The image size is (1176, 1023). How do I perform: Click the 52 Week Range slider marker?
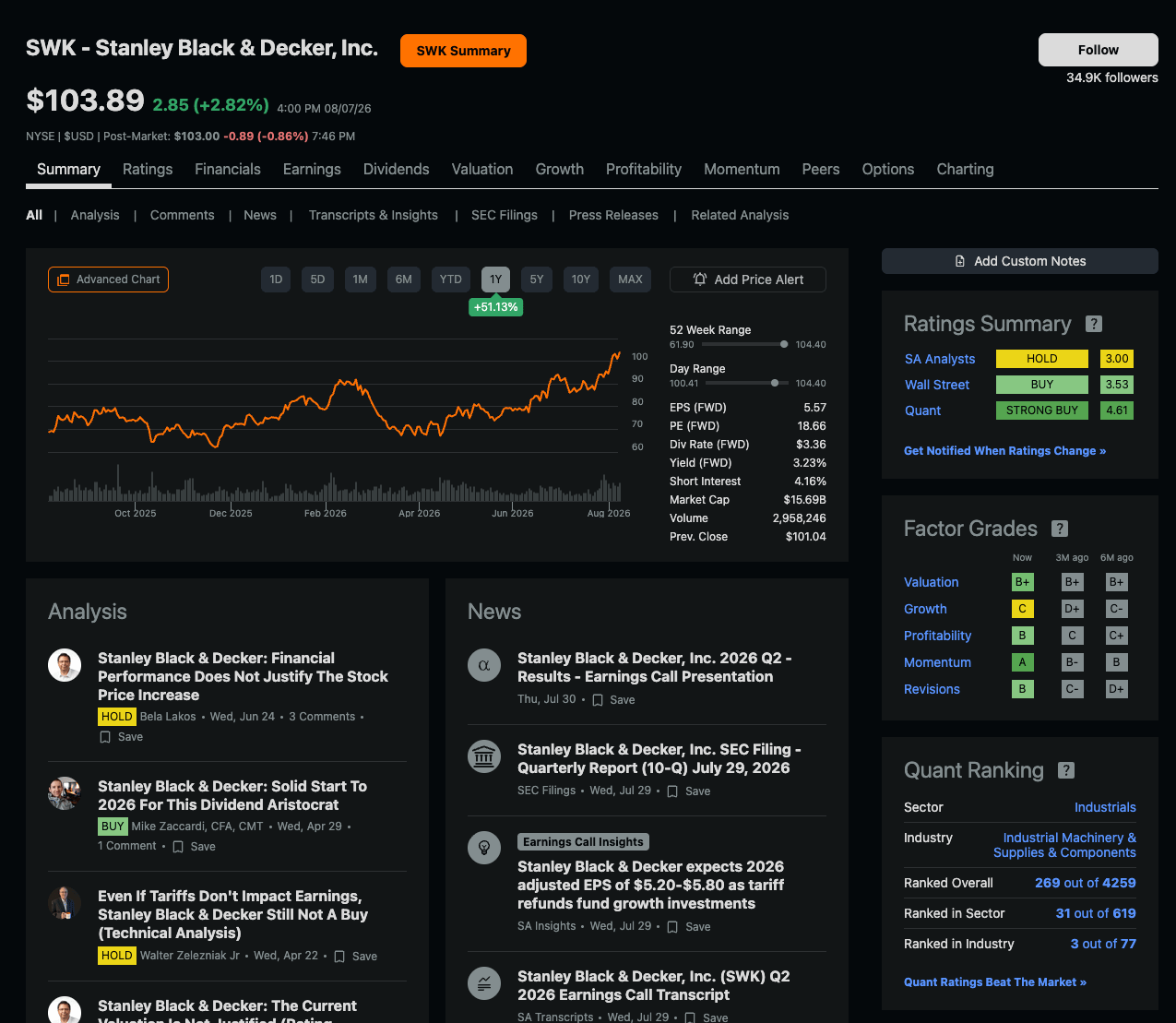pyautogui.click(x=784, y=344)
